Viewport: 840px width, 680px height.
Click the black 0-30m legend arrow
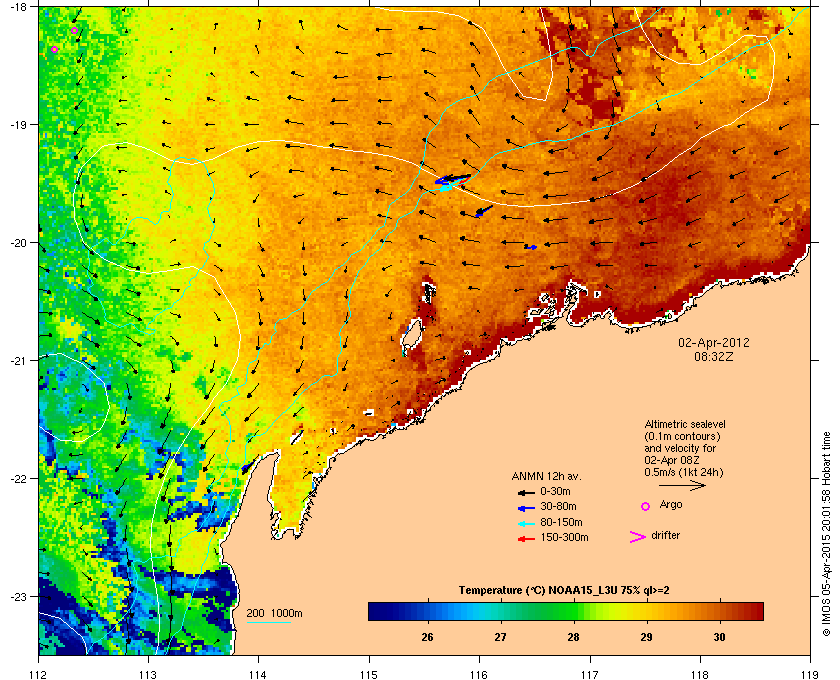(526, 492)
